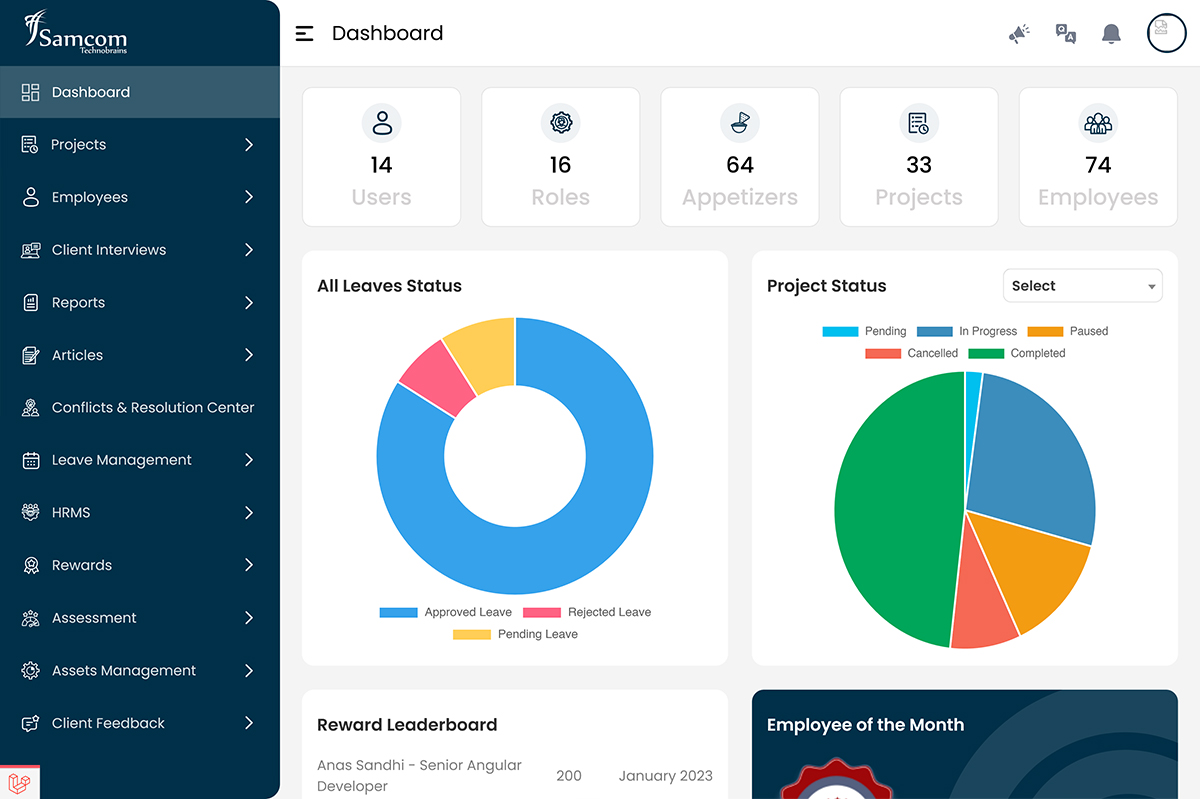Open the Client Interviews menu item

(140, 250)
